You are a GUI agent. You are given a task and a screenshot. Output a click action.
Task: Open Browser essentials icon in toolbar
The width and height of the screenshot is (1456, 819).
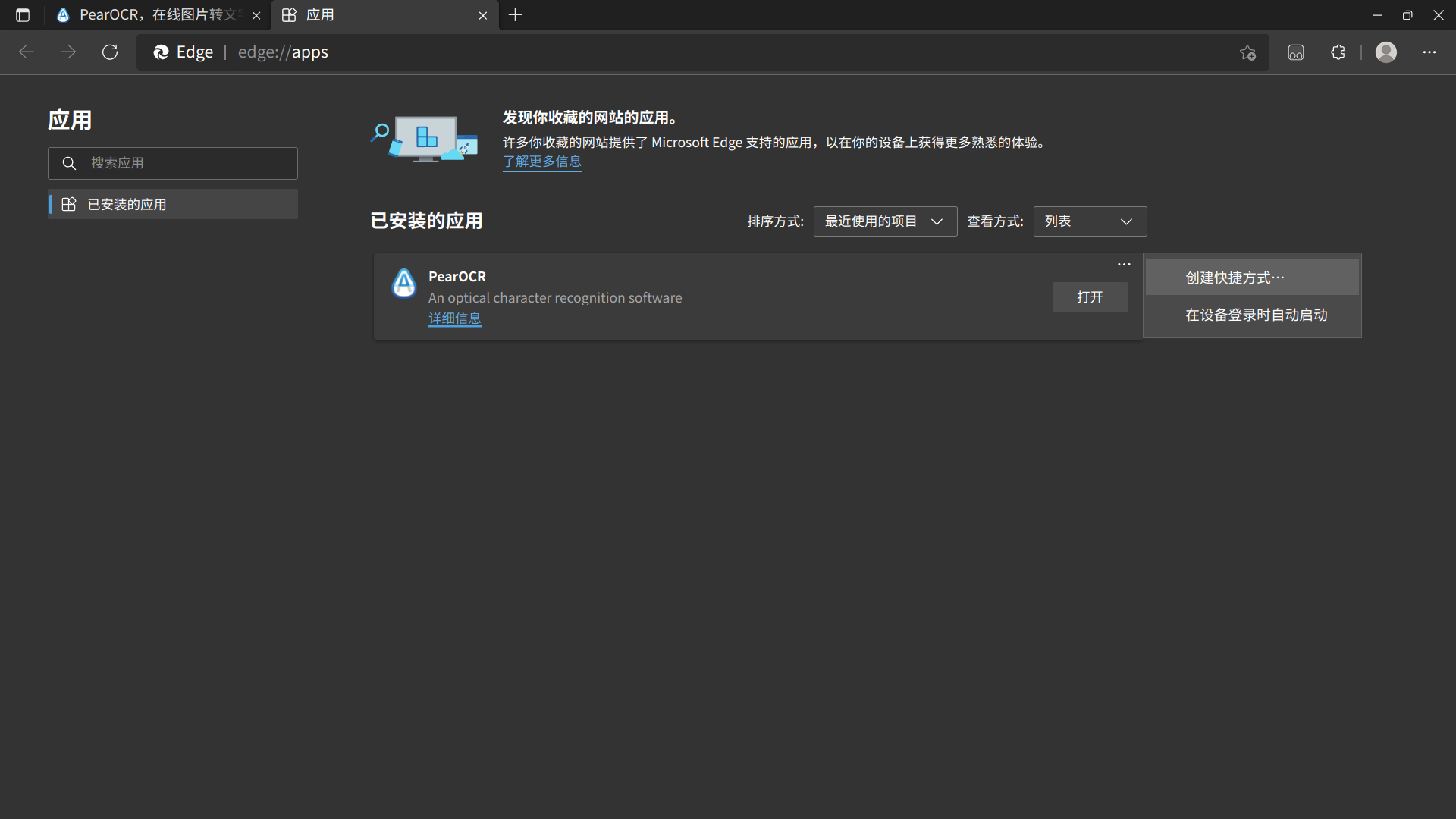[1295, 52]
